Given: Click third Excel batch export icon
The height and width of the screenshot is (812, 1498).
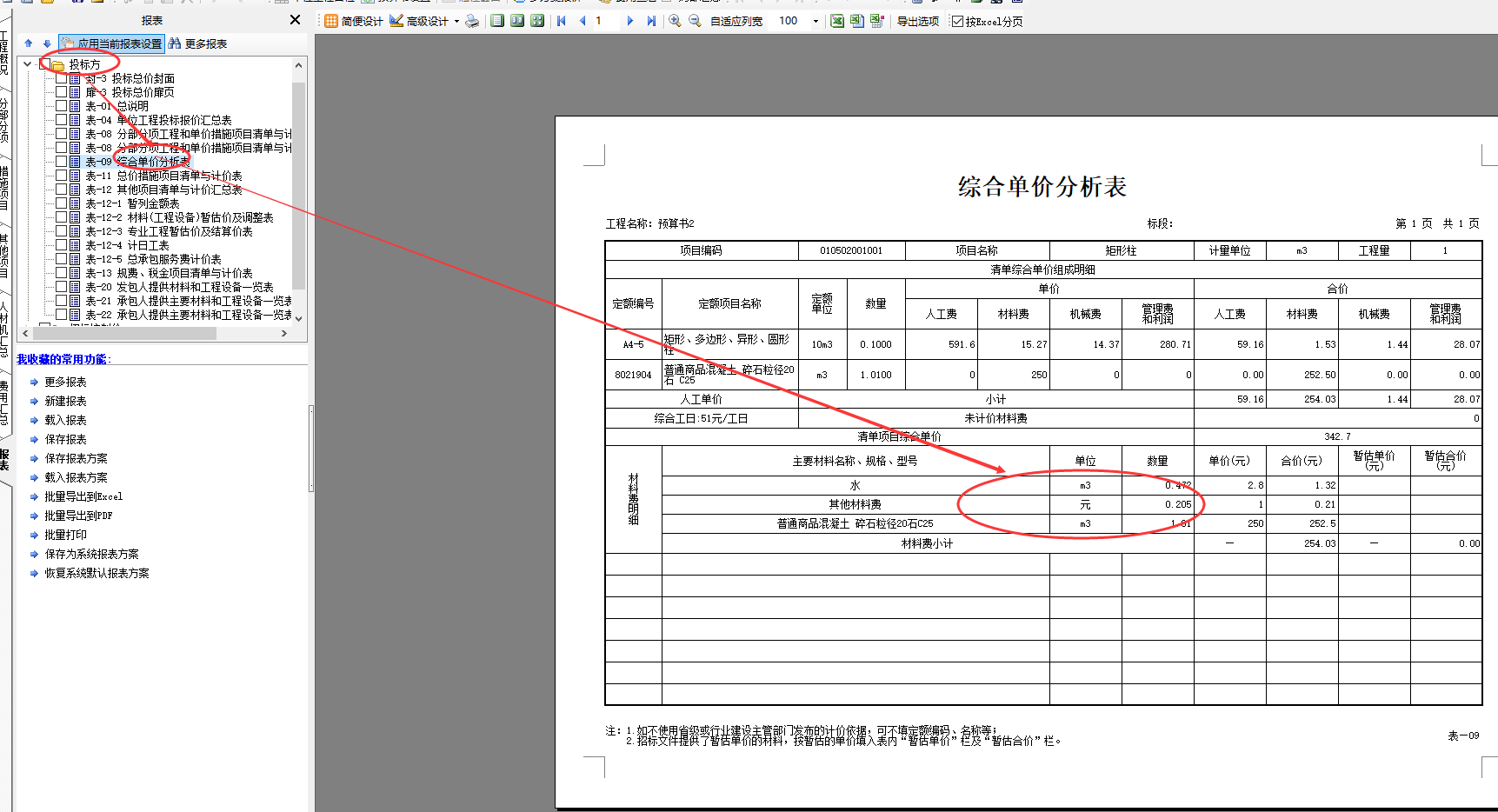Looking at the screenshot, I should click(877, 21).
